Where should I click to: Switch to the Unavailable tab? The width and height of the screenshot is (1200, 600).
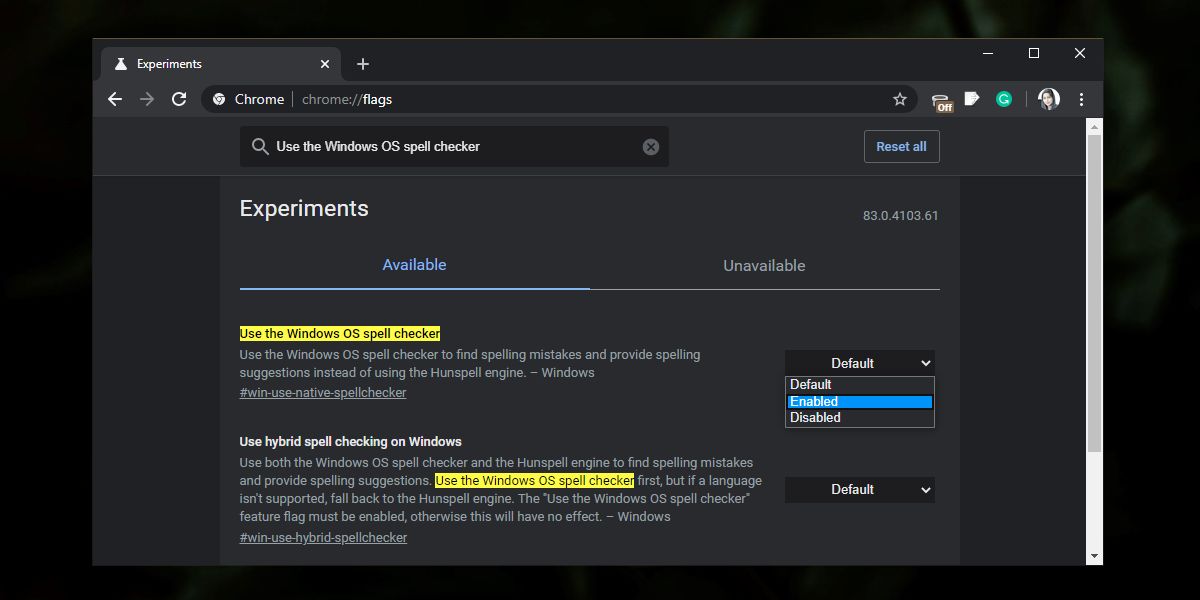tap(764, 265)
